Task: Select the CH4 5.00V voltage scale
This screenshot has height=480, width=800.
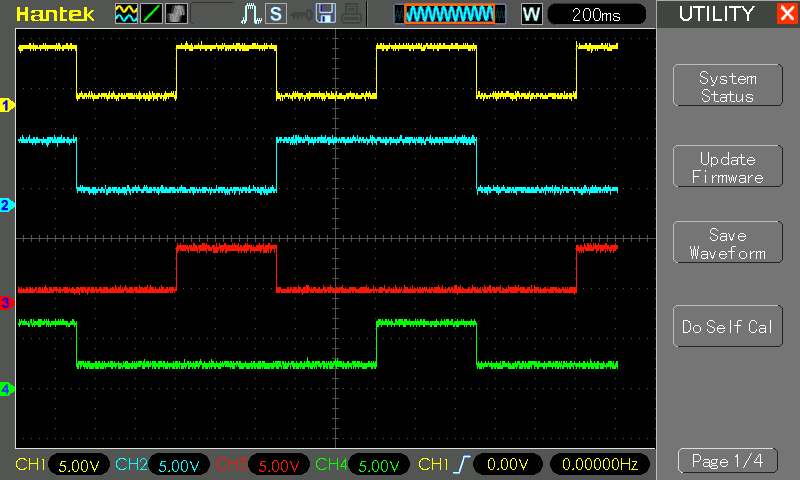Action: 378,465
